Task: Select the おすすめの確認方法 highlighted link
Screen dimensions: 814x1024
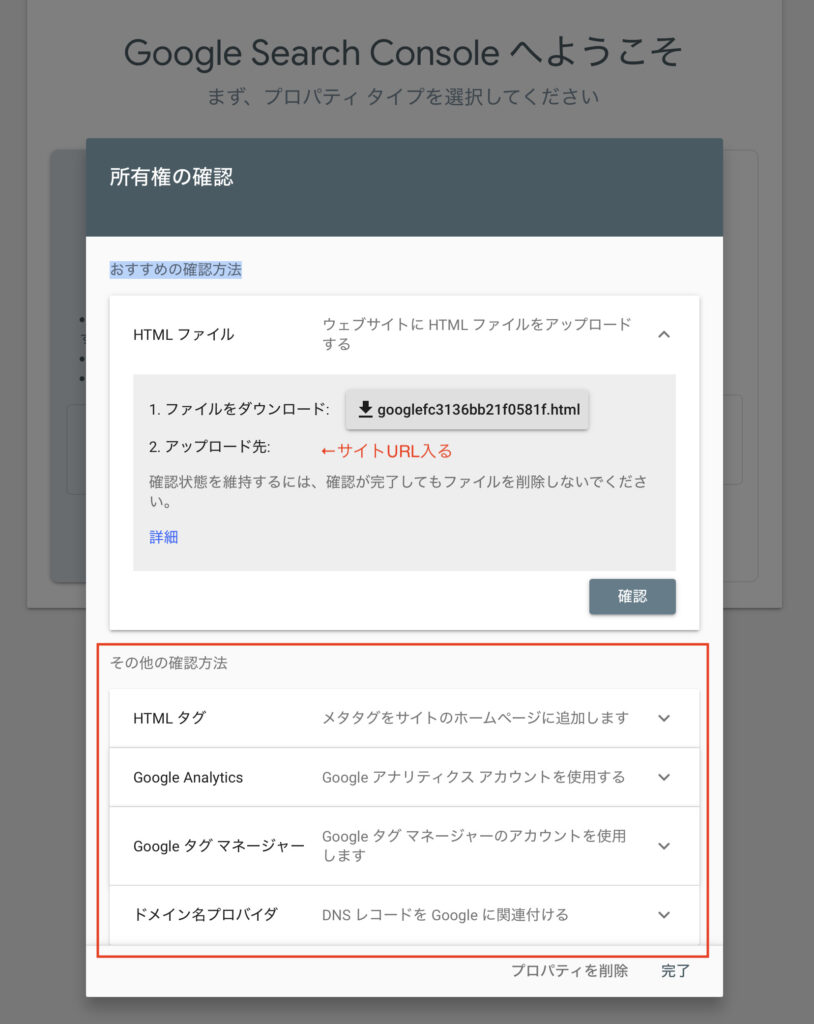Action: click(175, 270)
